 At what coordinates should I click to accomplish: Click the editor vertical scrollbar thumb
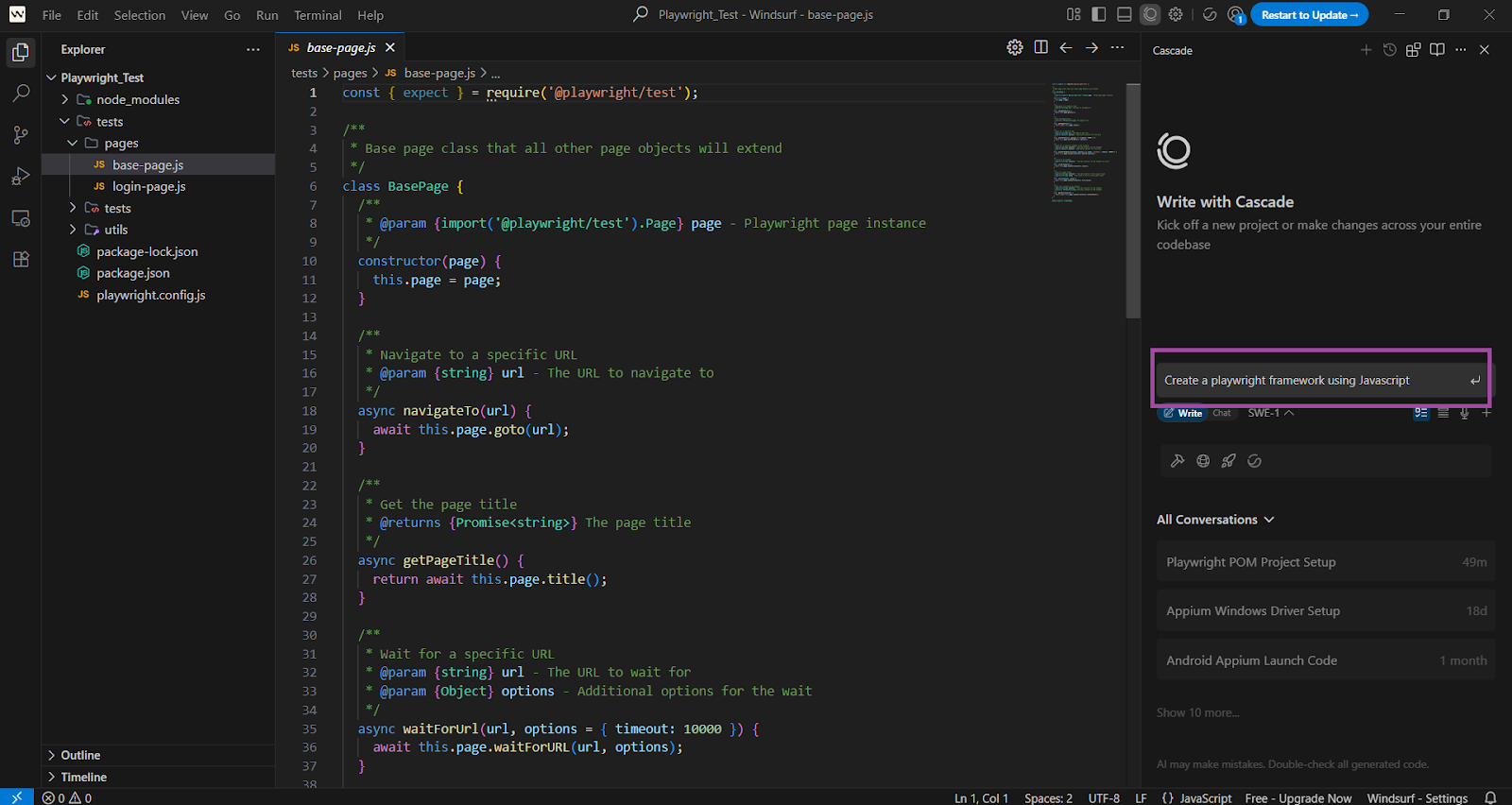tap(1133, 200)
